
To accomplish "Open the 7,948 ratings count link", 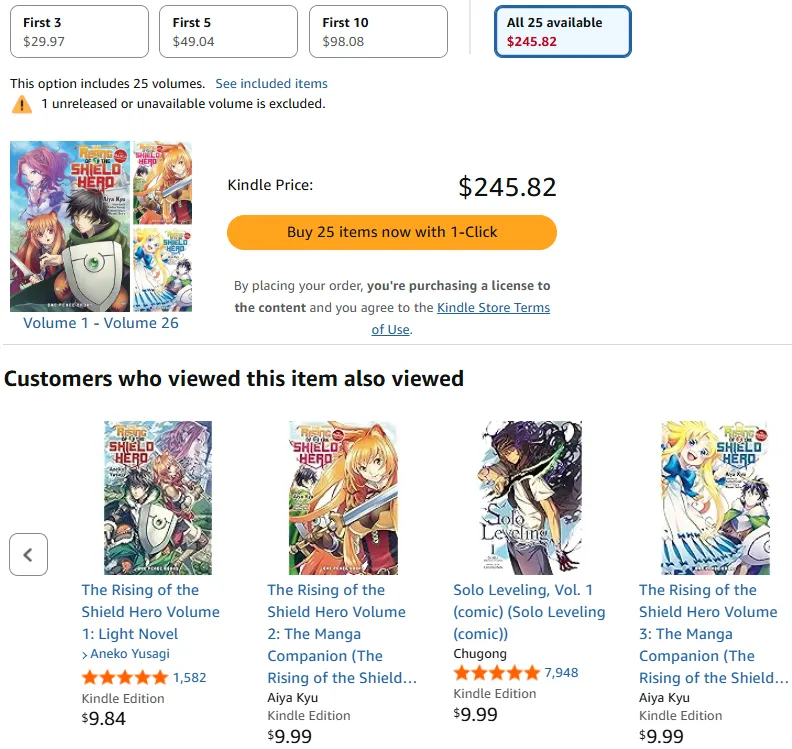I will coord(561,673).
